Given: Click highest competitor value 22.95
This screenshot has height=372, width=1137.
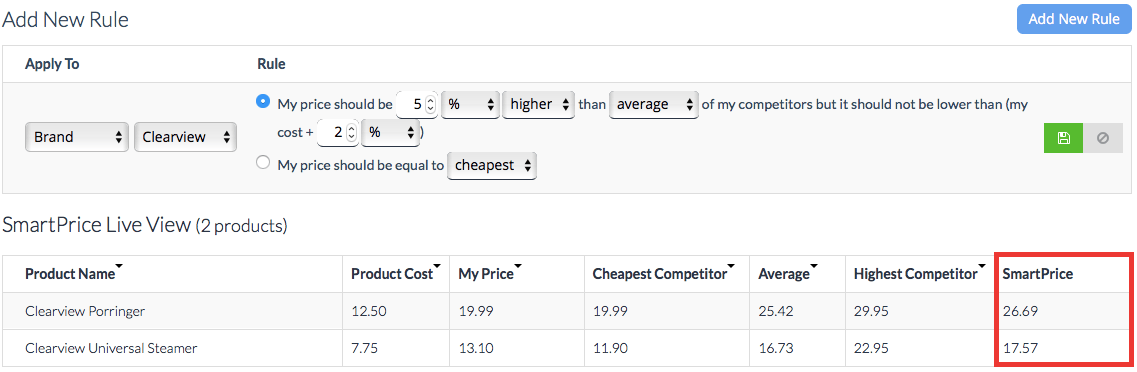Looking at the screenshot, I should [x=872, y=348].
